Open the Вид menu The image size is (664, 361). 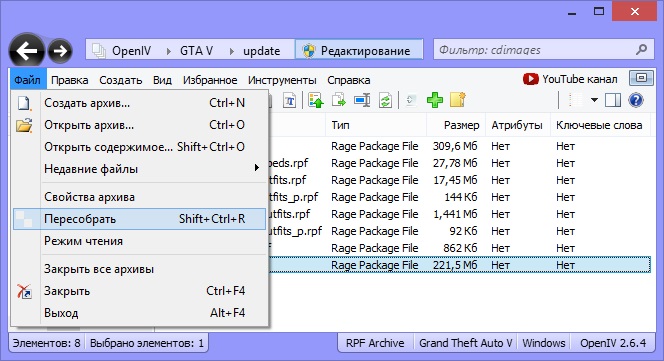tap(162, 80)
